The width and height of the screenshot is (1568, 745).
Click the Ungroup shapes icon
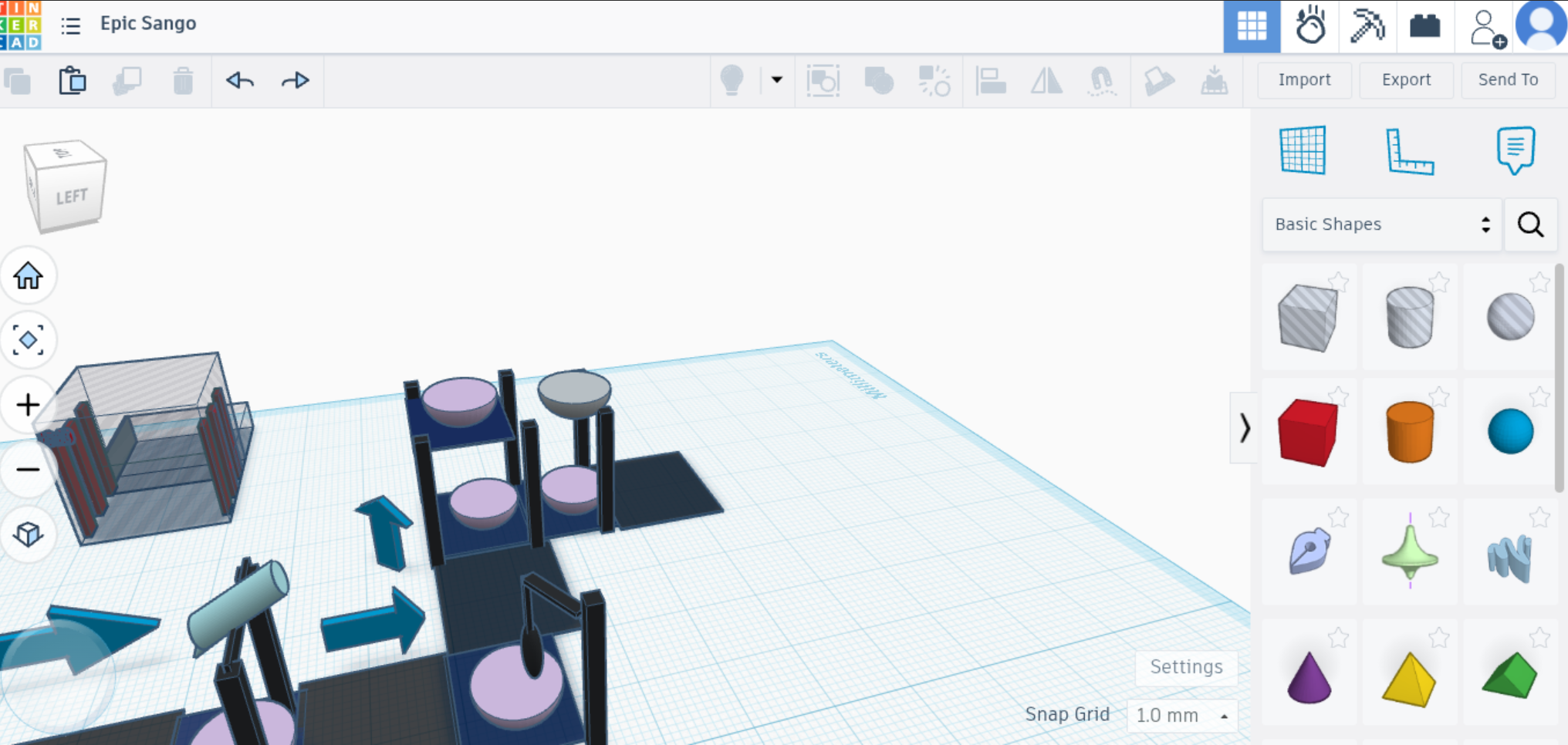tap(934, 80)
